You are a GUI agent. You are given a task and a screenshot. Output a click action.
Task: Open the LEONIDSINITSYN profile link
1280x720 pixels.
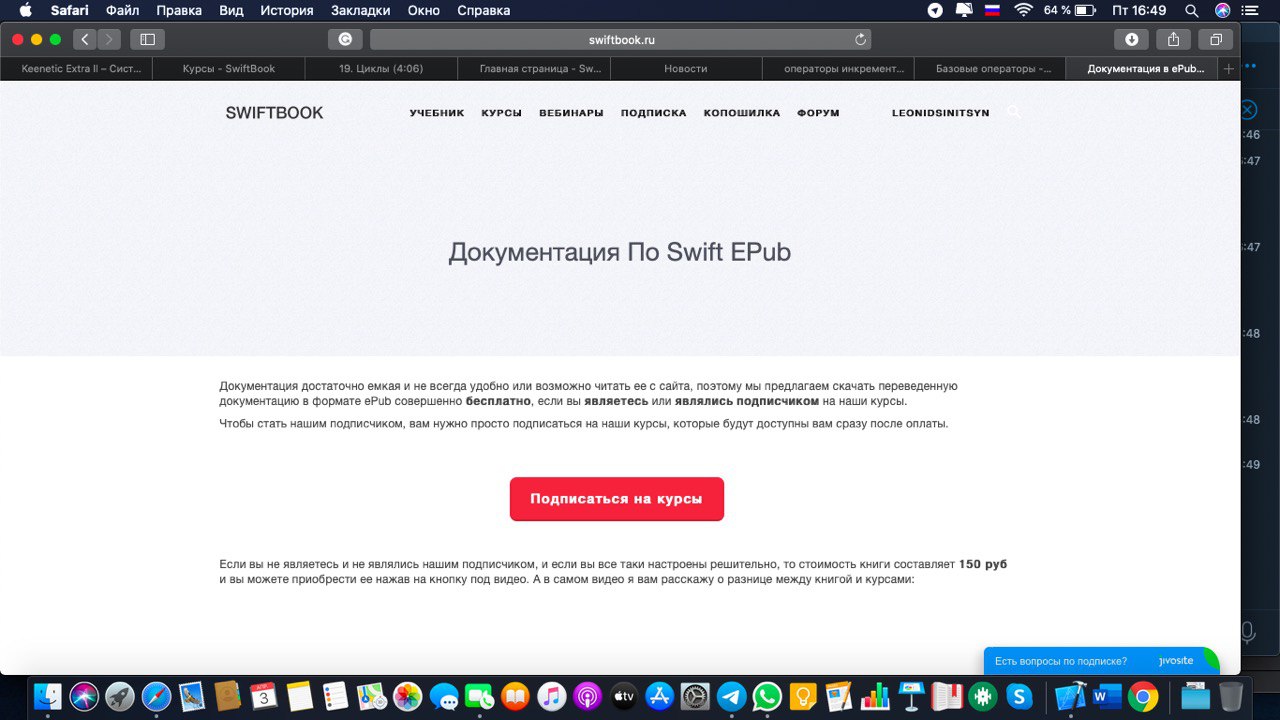(x=940, y=113)
